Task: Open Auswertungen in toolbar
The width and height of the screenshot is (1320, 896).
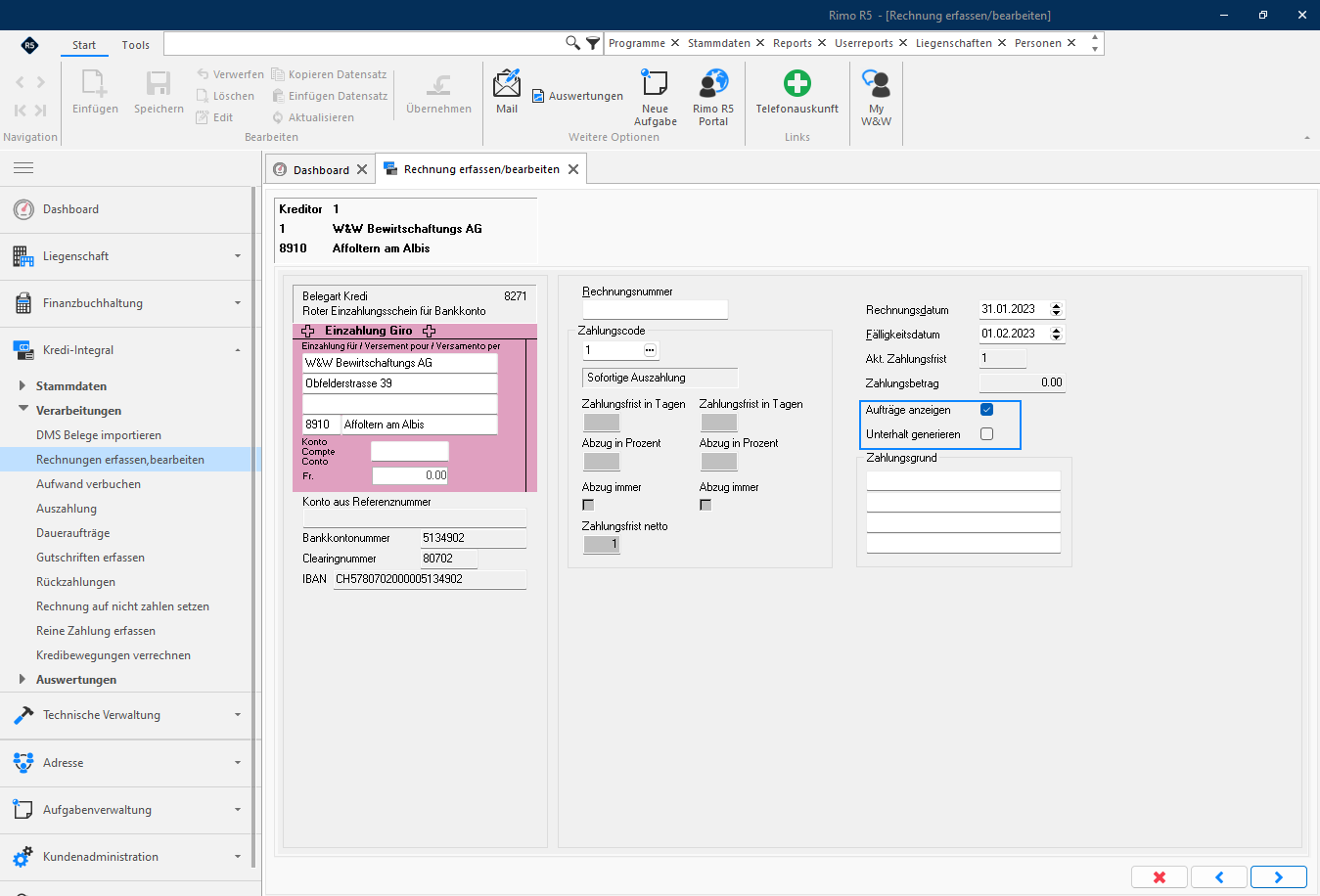Action: tap(577, 96)
